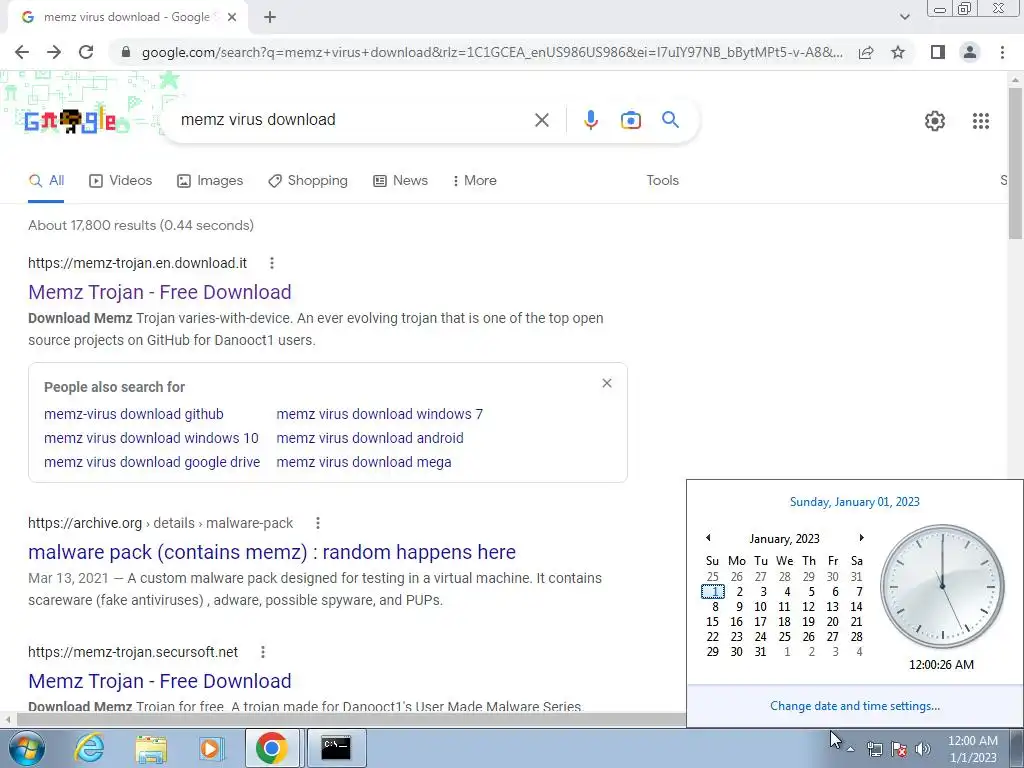Click Change date and time settings

pyautogui.click(x=855, y=706)
